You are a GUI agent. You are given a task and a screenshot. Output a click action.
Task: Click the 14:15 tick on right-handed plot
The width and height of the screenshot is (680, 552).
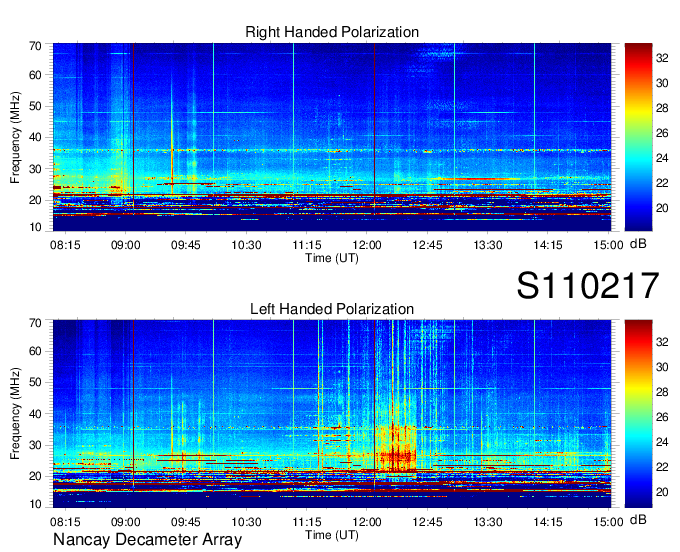coord(548,245)
